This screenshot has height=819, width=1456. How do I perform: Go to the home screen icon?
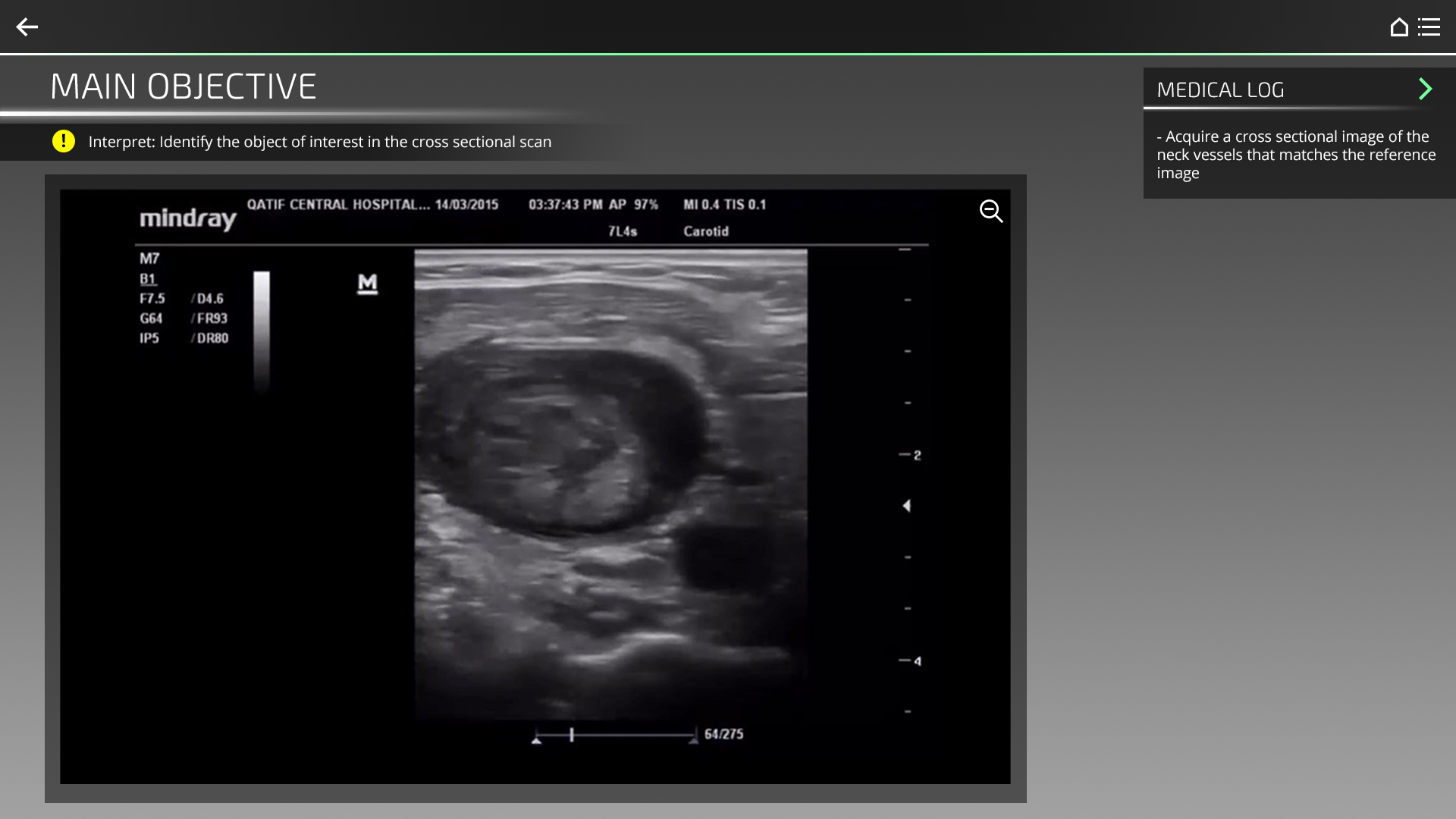[1398, 27]
